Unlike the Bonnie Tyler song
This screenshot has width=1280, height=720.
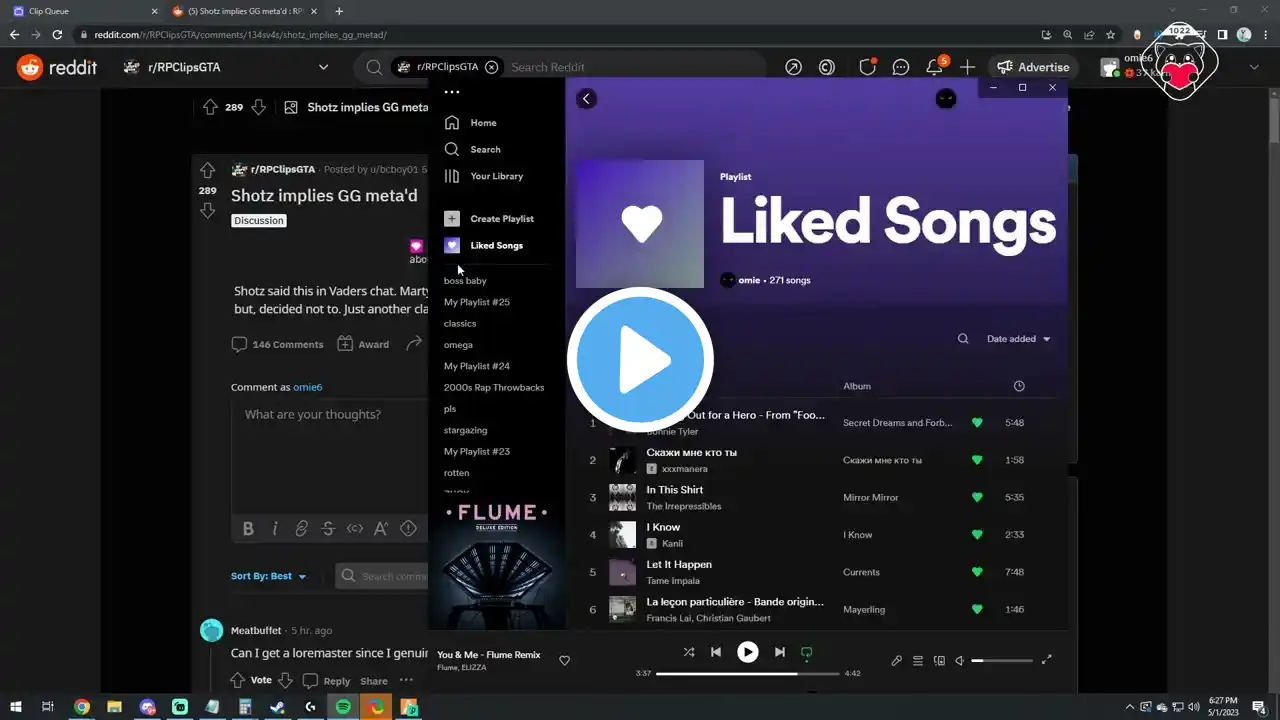pyautogui.click(x=977, y=423)
